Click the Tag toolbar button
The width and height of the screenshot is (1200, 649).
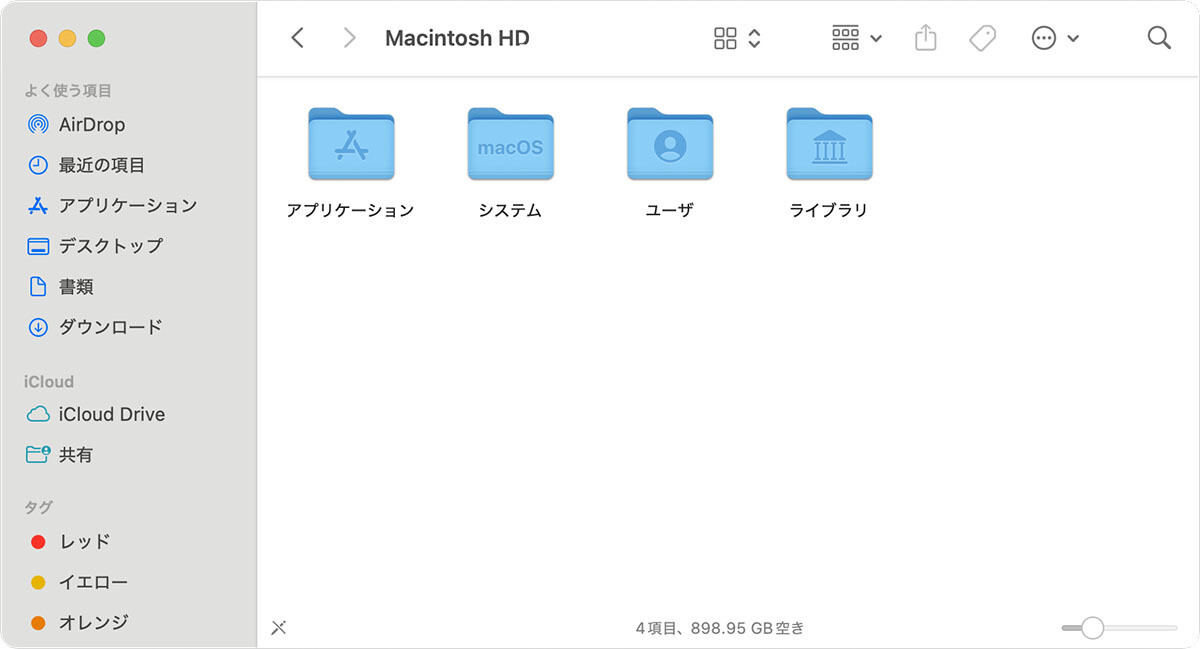(983, 38)
